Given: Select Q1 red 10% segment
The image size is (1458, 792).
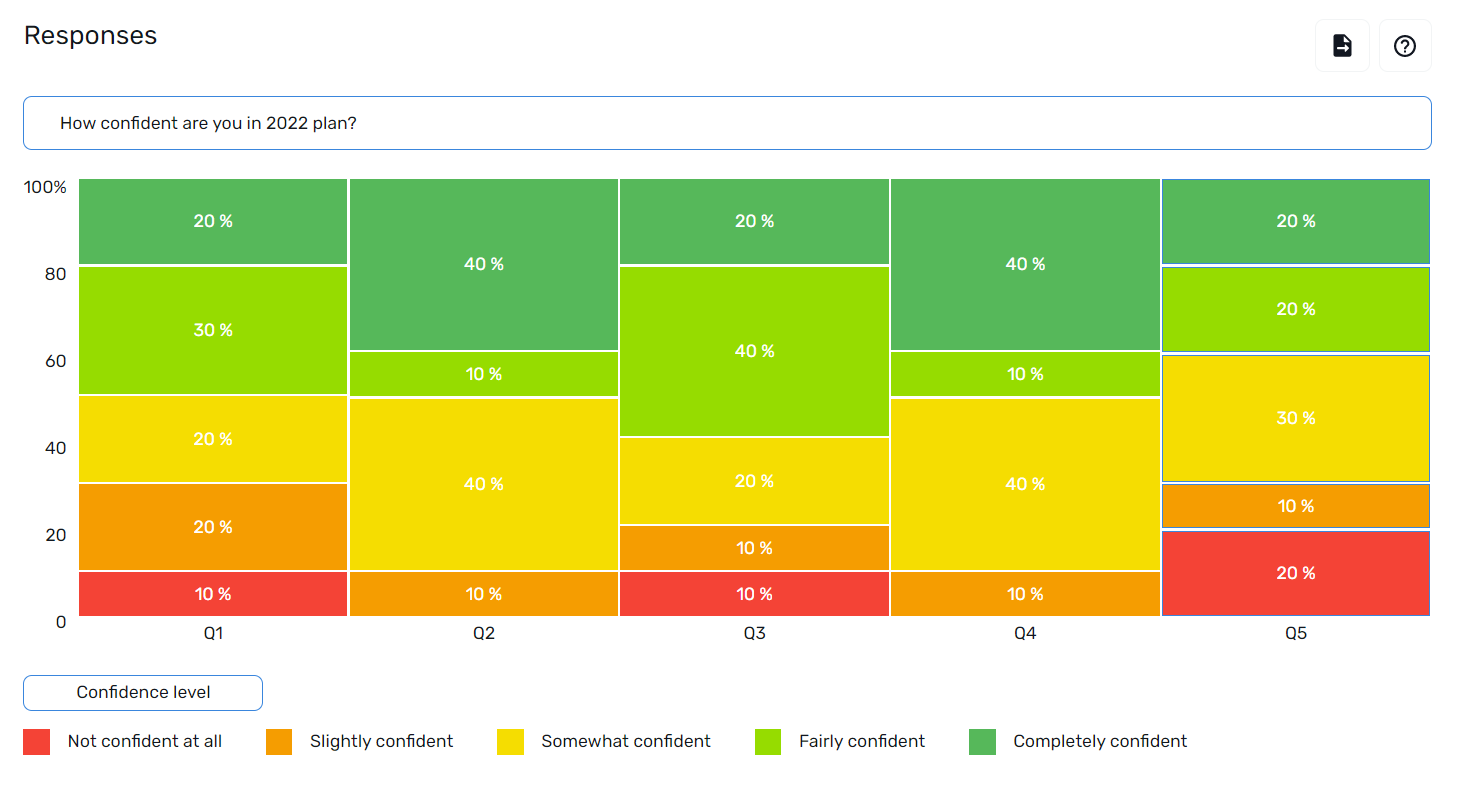Looking at the screenshot, I should pyautogui.click(x=213, y=594).
